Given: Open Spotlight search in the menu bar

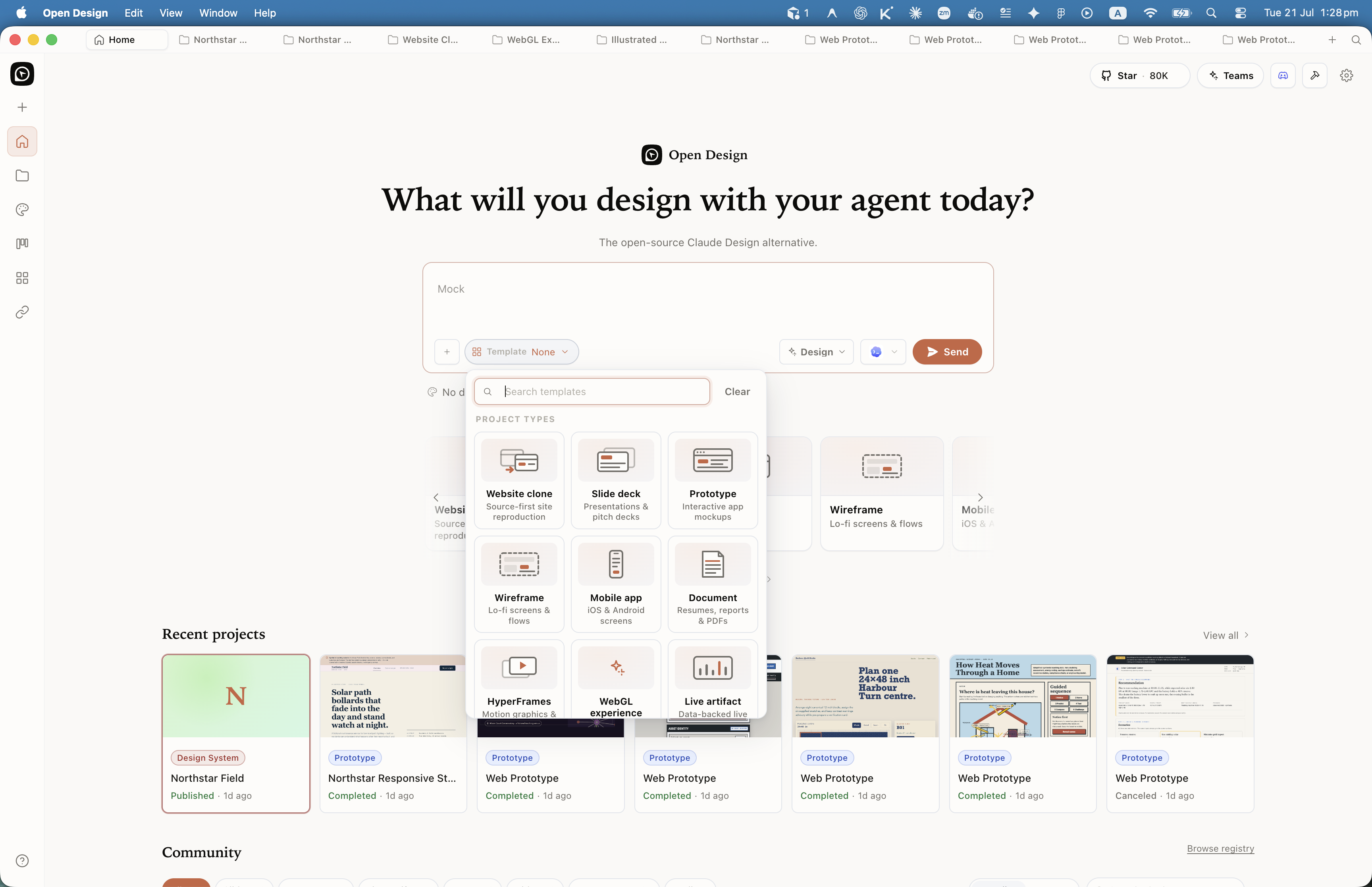Looking at the screenshot, I should pyautogui.click(x=1211, y=13).
